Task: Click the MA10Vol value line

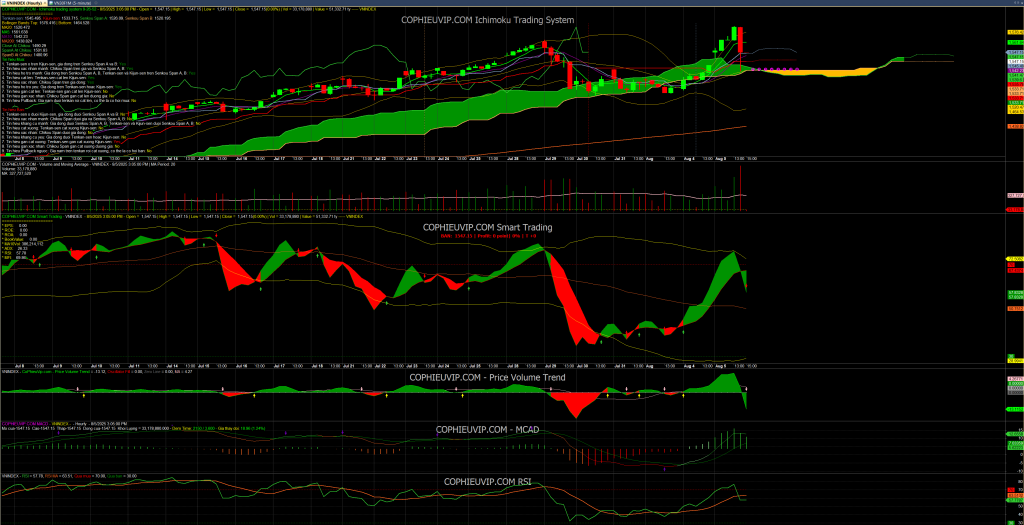Action: [23, 244]
